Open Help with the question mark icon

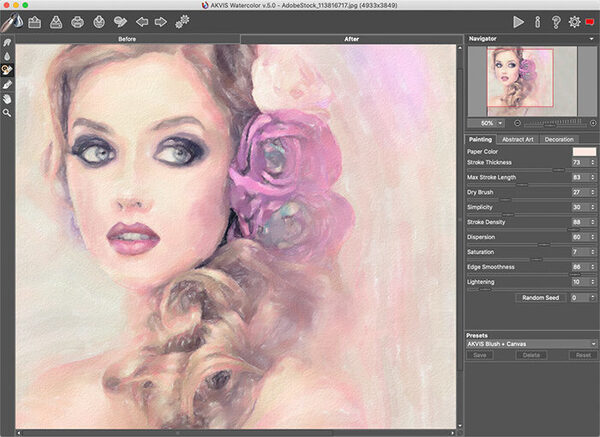pyautogui.click(x=554, y=20)
